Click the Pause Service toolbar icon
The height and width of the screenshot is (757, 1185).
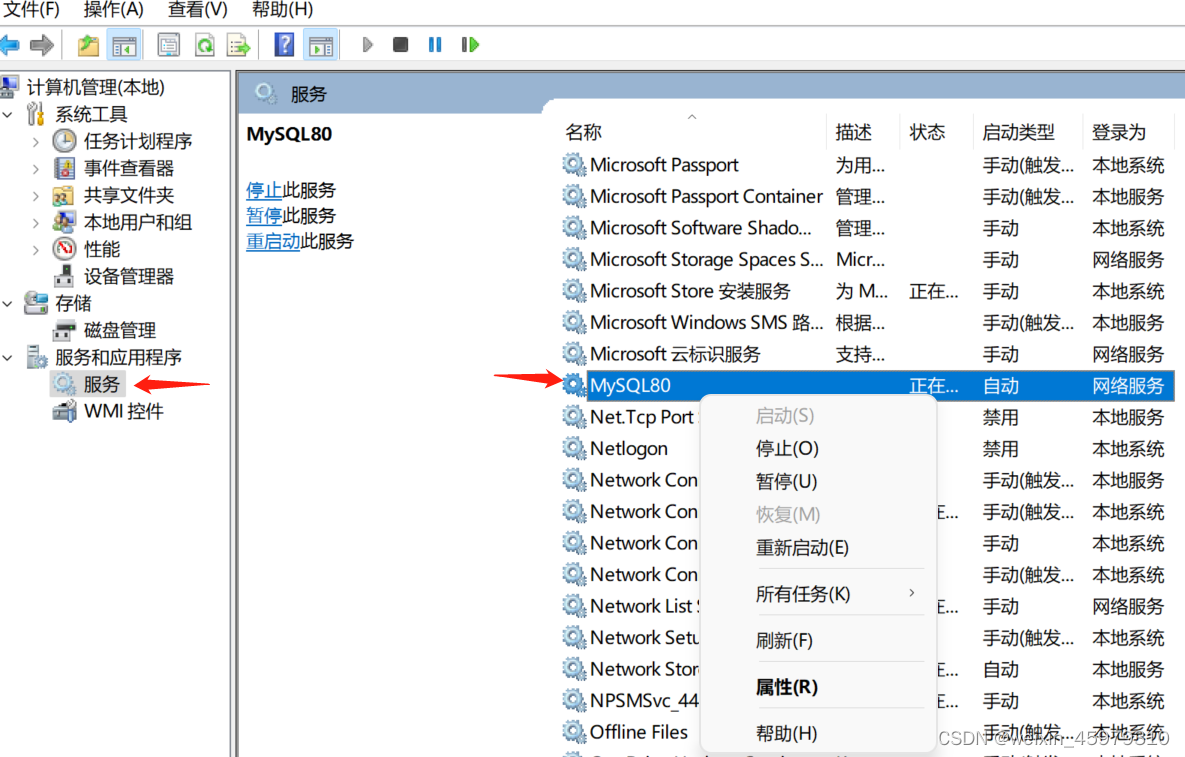pyautogui.click(x=435, y=45)
